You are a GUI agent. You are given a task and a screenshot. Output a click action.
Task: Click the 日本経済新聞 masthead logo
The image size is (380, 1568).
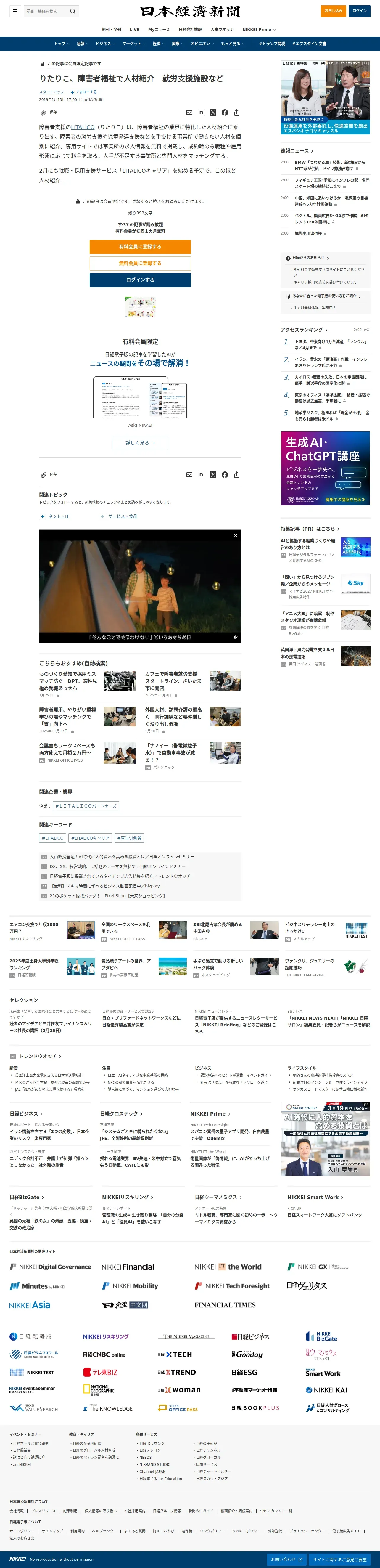(x=190, y=12)
